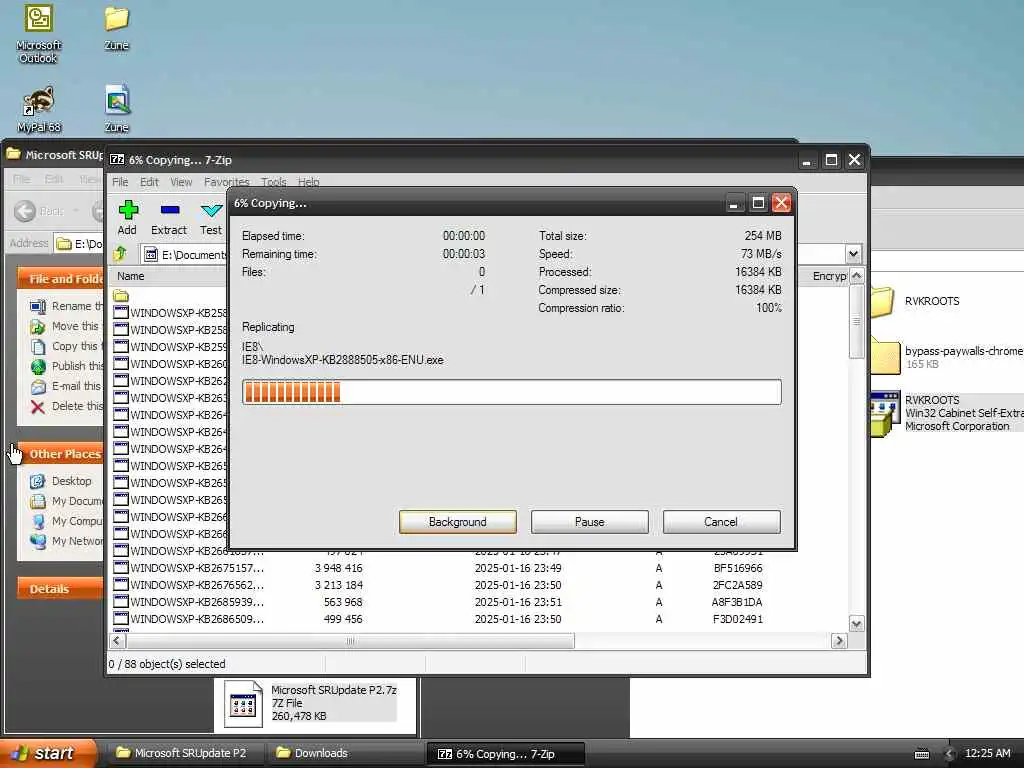This screenshot has height=768, width=1024.
Task: Select the Zune folder desktop icon
Action: point(116,29)
